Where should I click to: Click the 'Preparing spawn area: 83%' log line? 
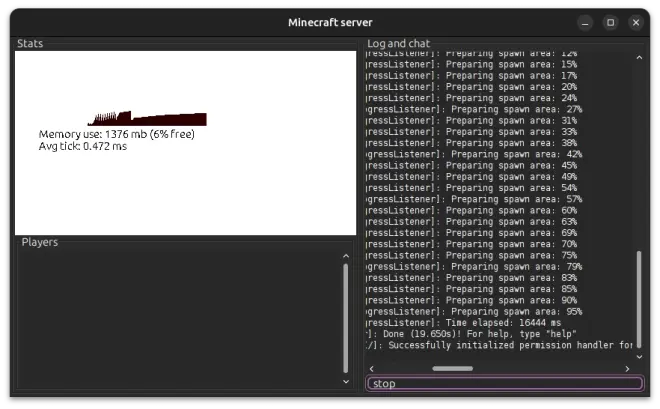coord(471,278)
